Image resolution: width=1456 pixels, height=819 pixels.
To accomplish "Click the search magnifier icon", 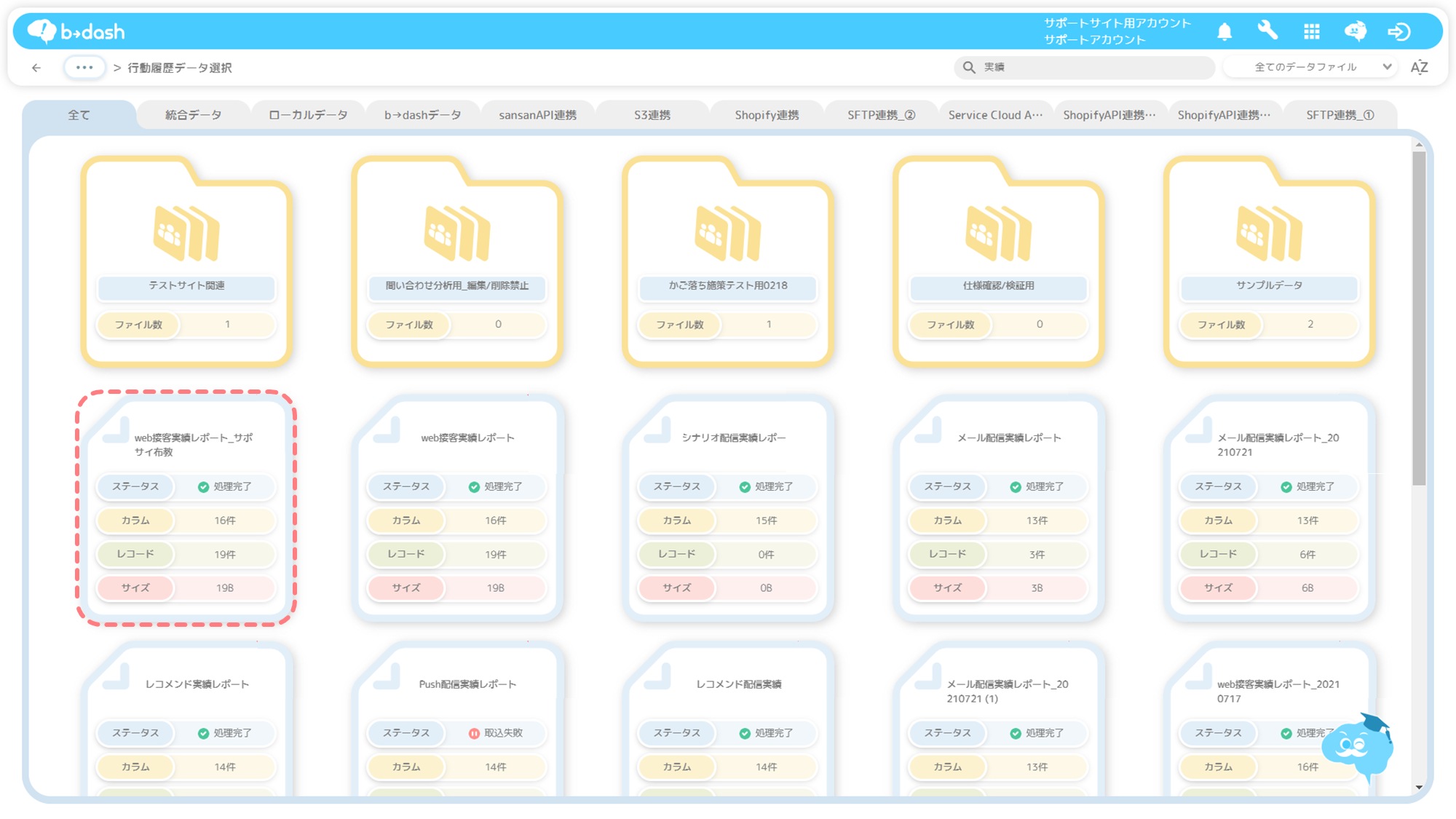I will point(969,67).
